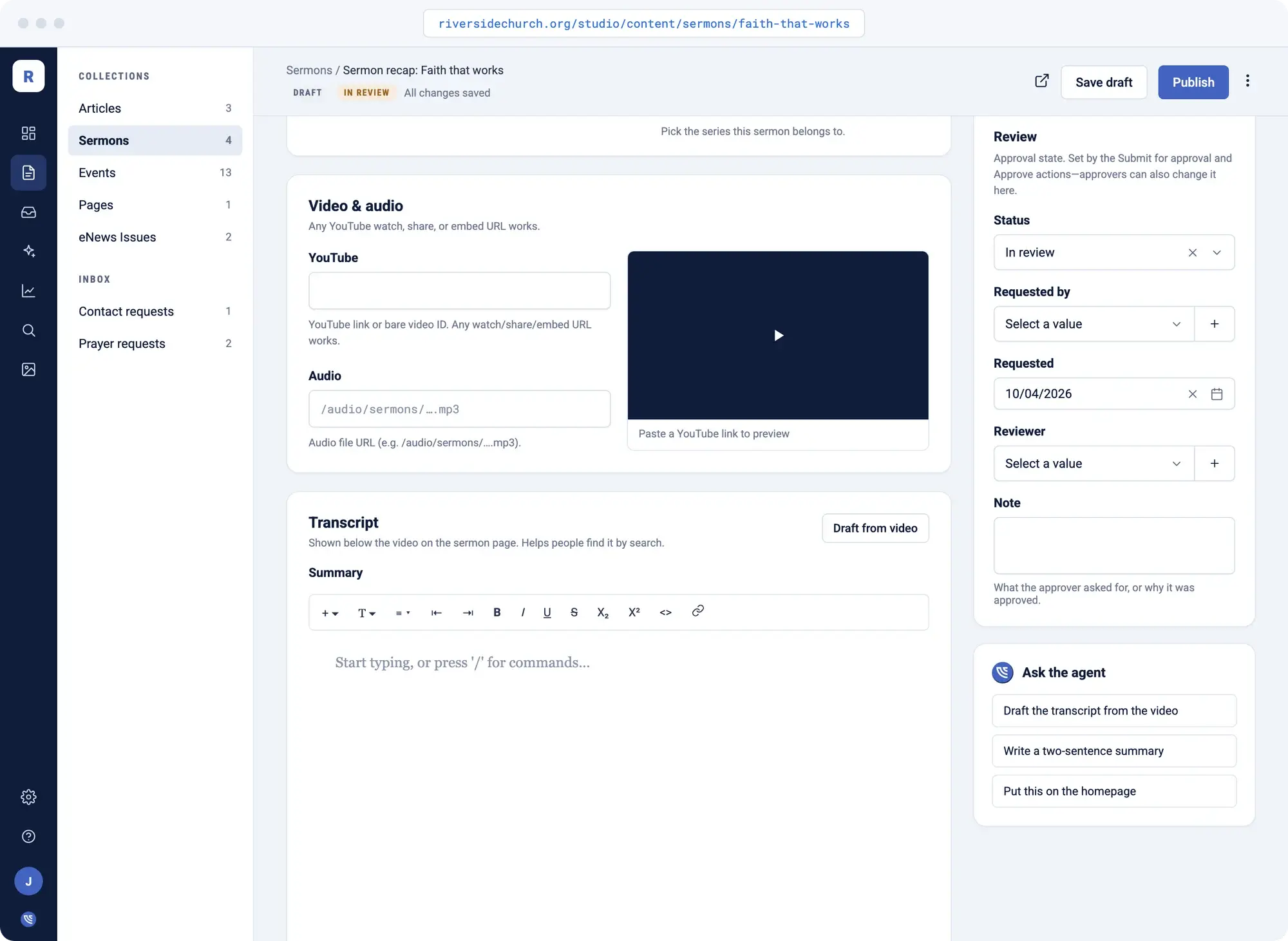1288x941 pixels.
Task: Toggle italic formatting in Summary toolbar
Action: pos(523,613)
